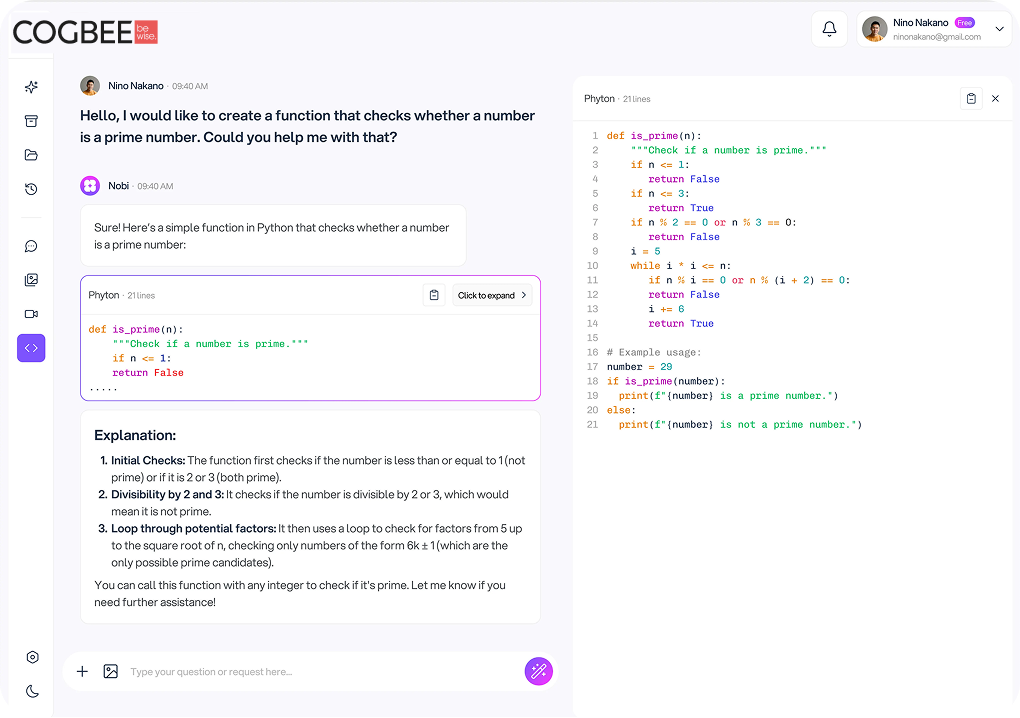Close the right code panel

[x=995, y=99]
